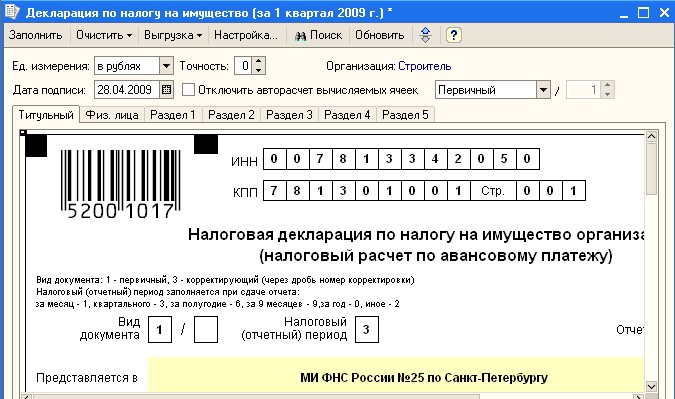The width and height of the screenshot is (675, 399).
Task: Close the declaration window
Action: 664,12
